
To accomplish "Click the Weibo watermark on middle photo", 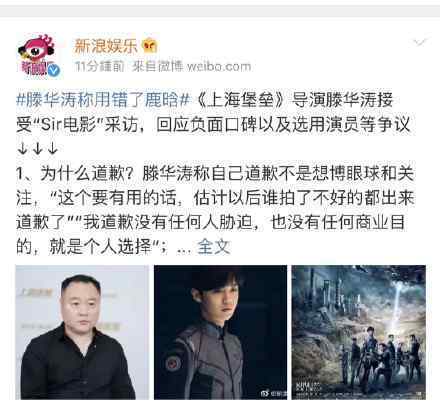I will (273, 394).
